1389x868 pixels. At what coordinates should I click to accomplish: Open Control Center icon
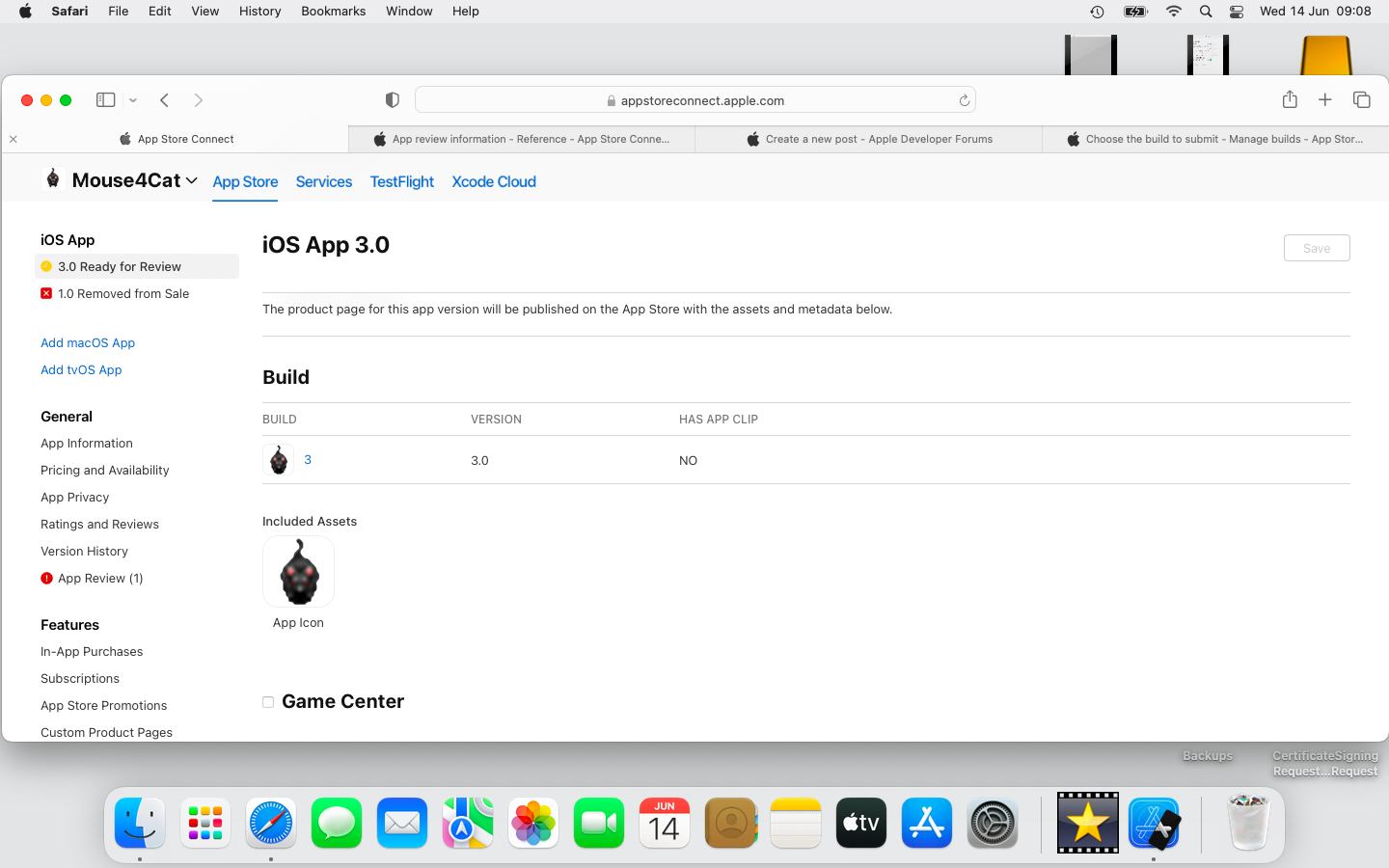coord(1237,12)
